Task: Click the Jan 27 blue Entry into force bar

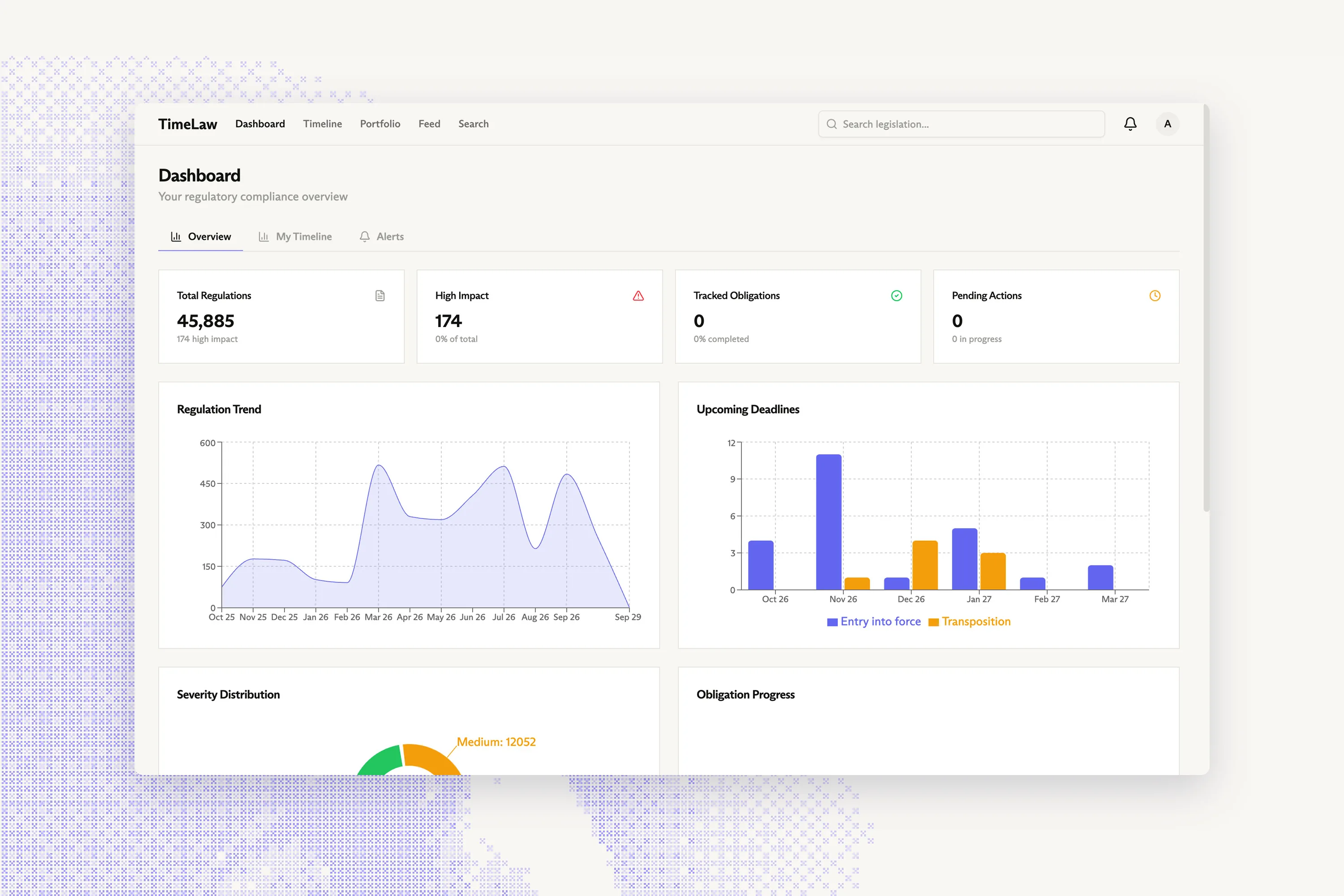Action: tap(965, 559)
